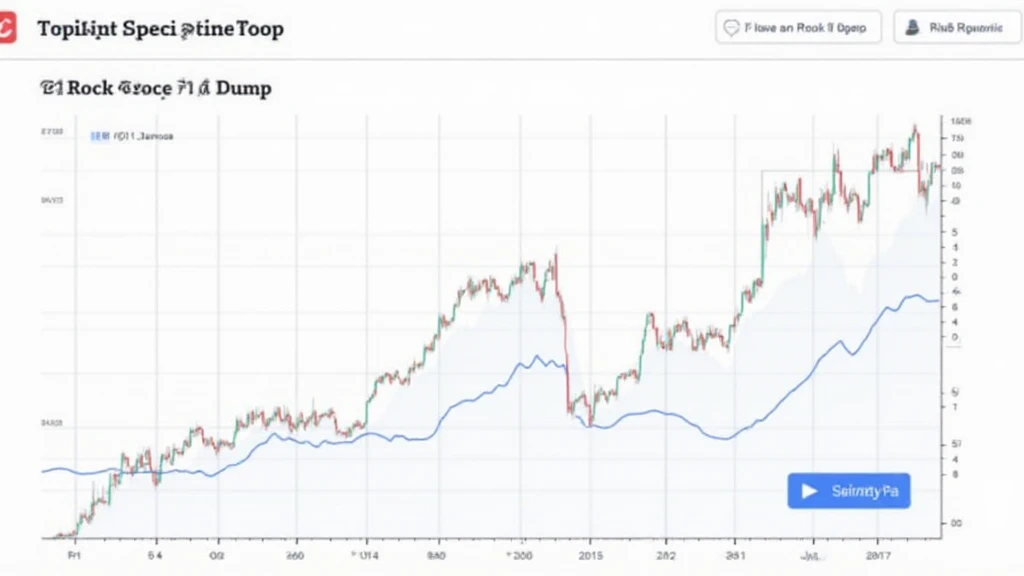
Task: Click the white play triangle on blue button
Action: [x=809, y=491]
